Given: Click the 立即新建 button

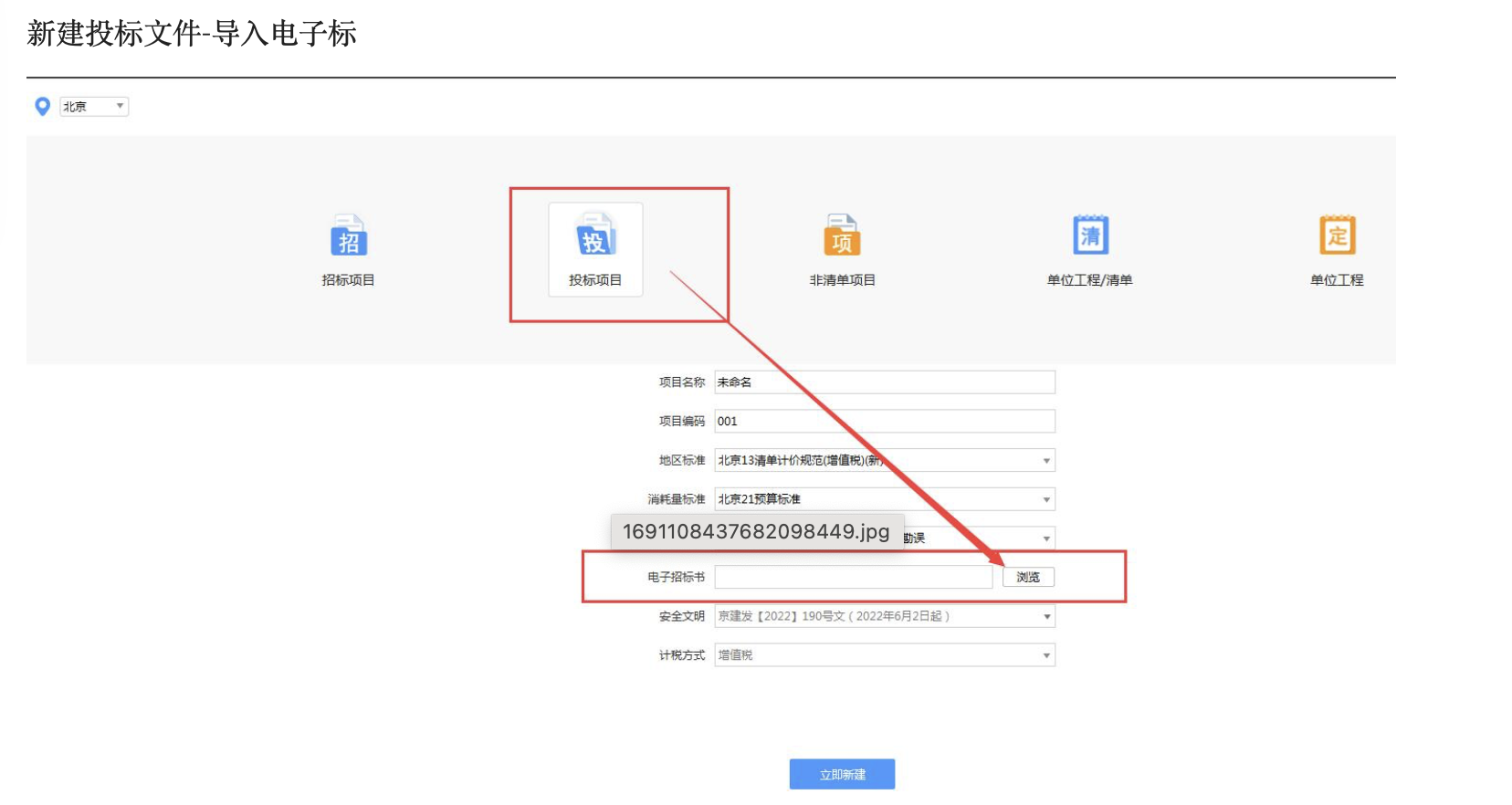Looking at the screenshot, I should click(x=842, y=774).
